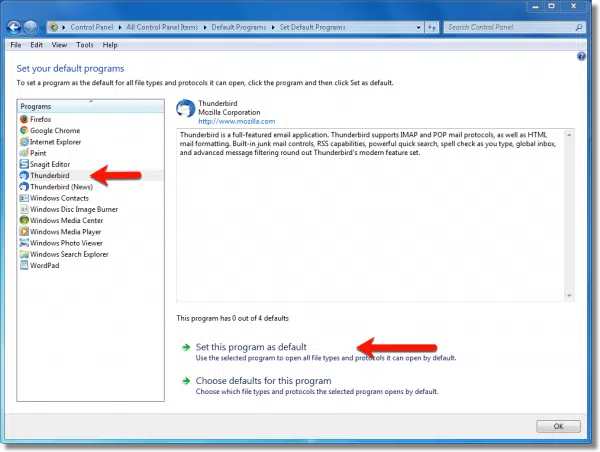Click the Windows Disc Image Burner icon
This screenshot has height=452, width=600.
[24, 209]
